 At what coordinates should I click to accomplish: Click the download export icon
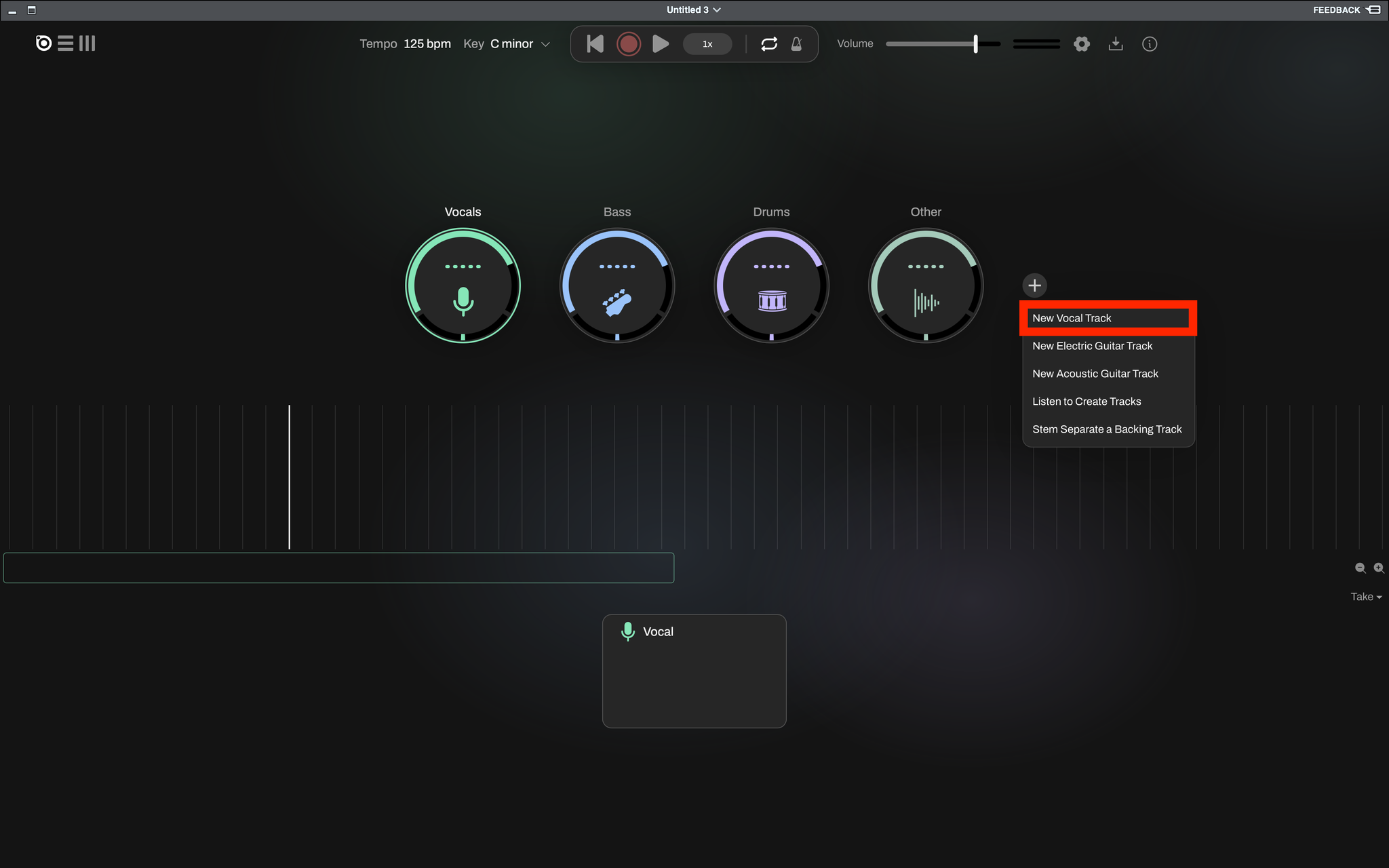coord(1116,44)
